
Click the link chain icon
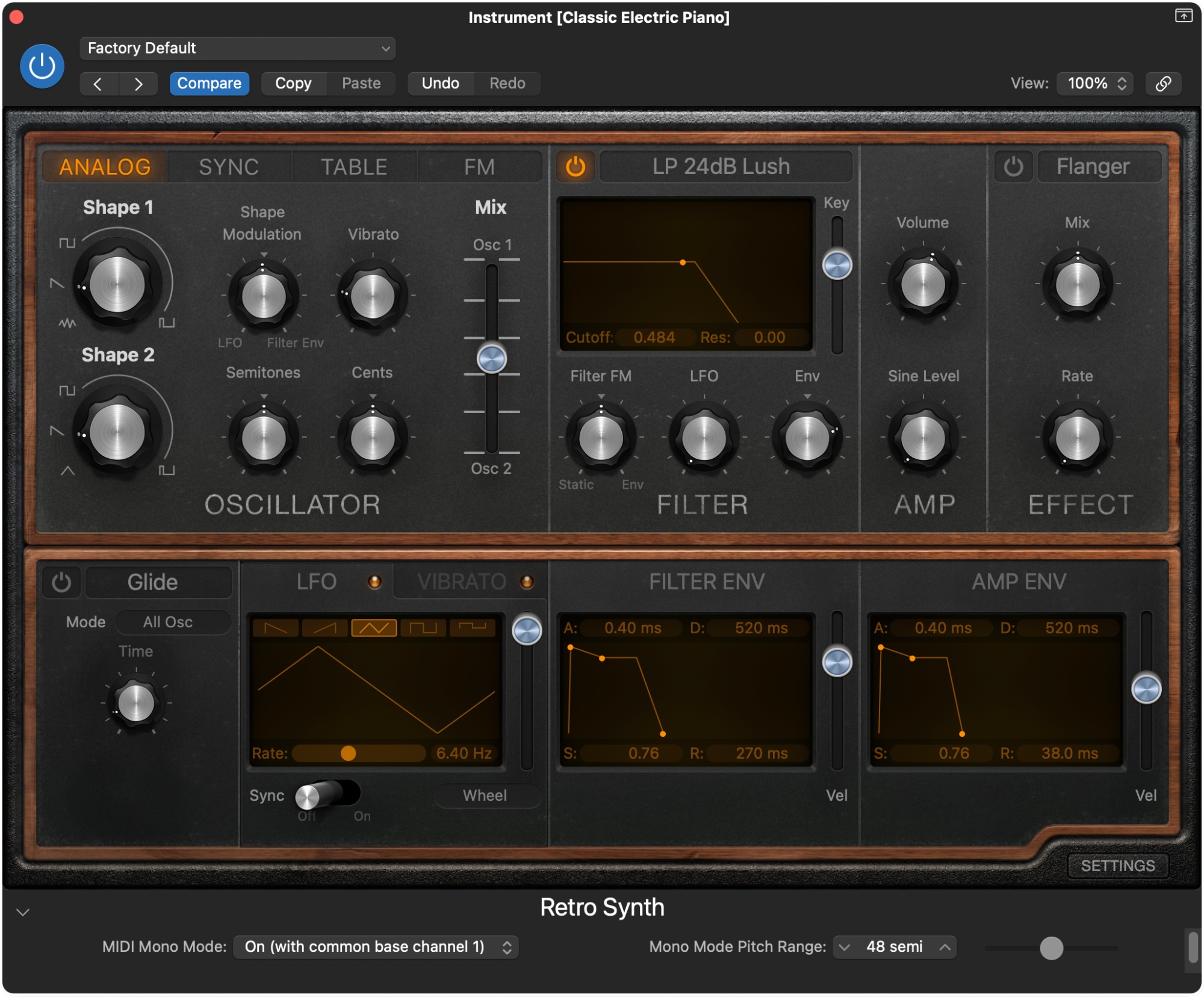1163,84
